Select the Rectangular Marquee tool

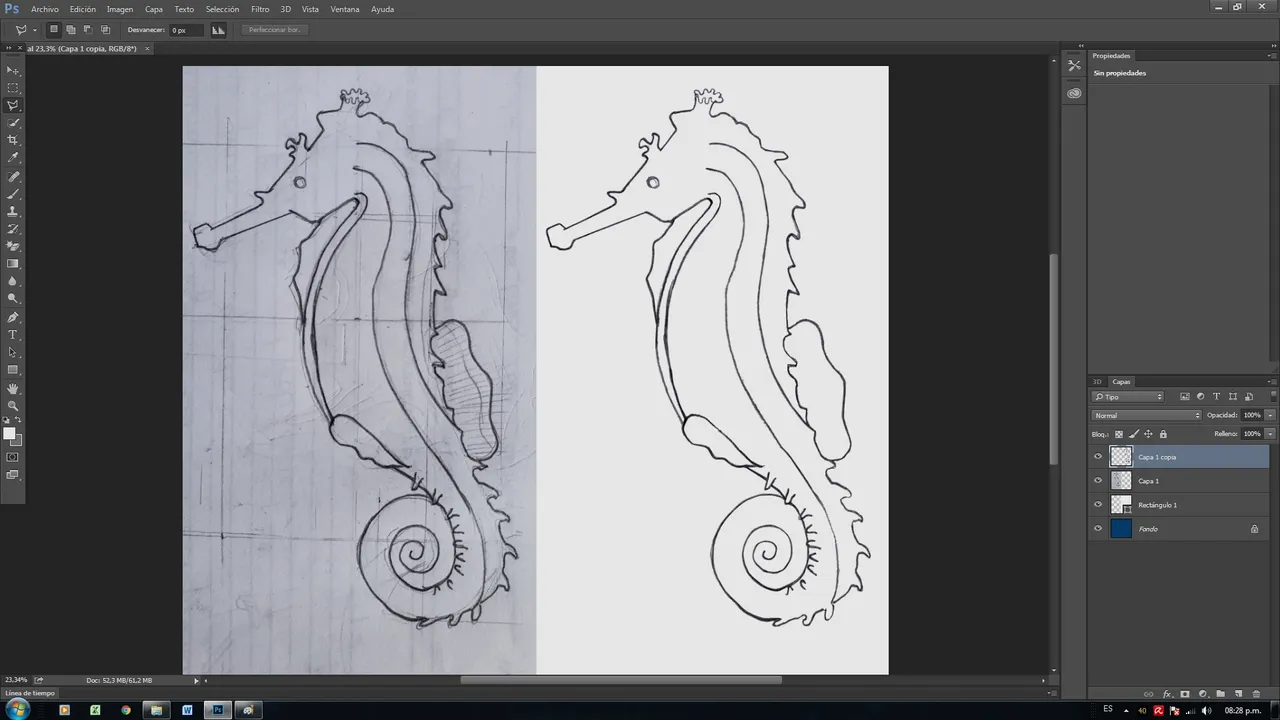click(x=13, y=88)
